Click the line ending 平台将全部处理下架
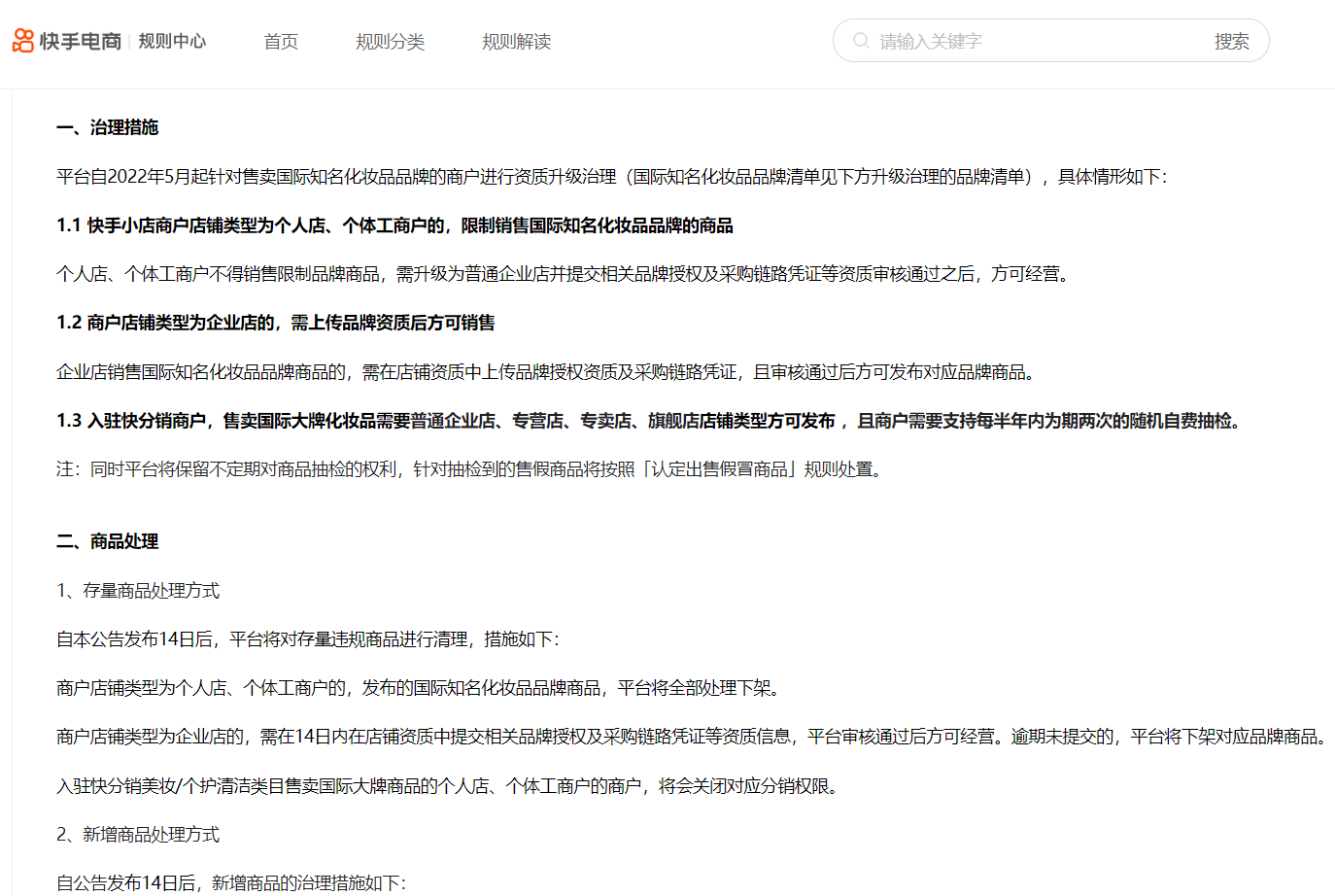Screen dimensions: 1335x896 421,688
